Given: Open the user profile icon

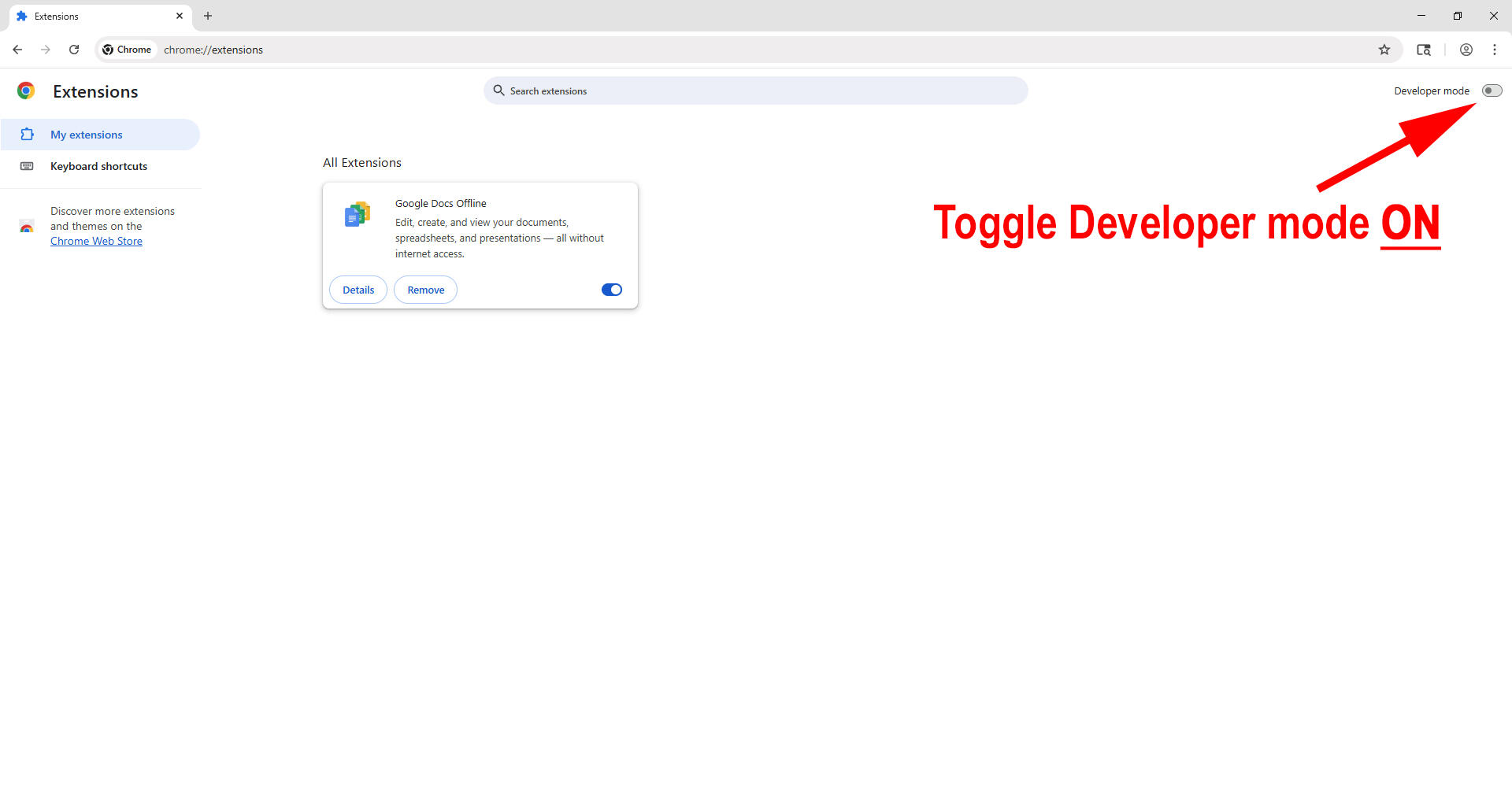Looking at the screenshot, I should point(1466,50).
